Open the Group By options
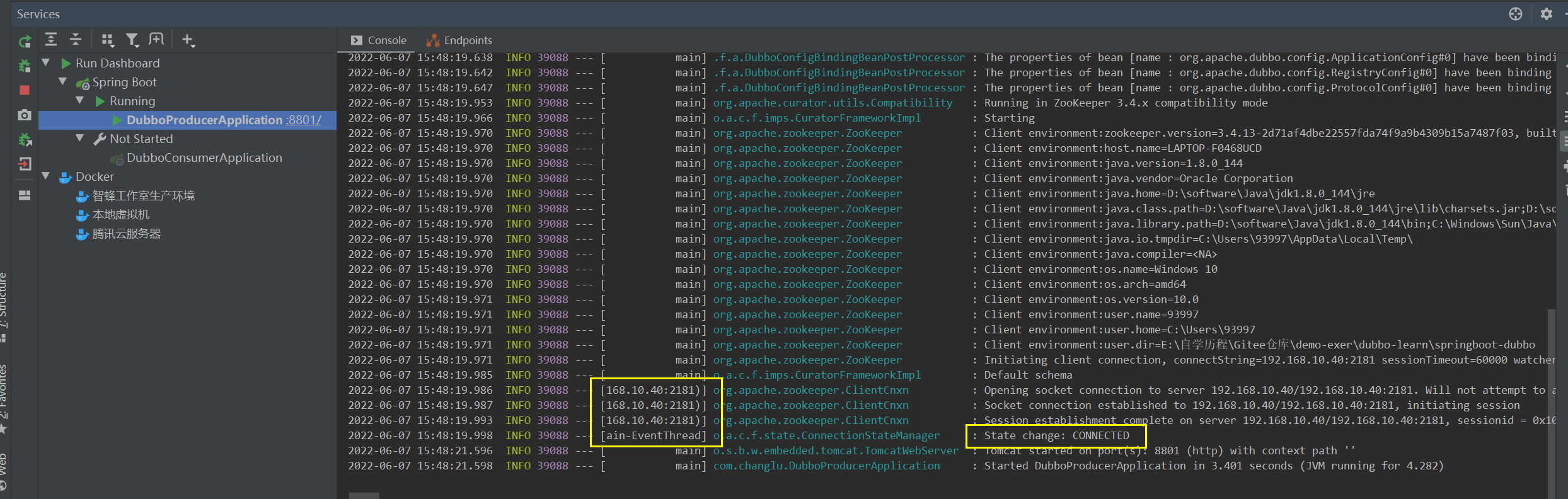Screen dimensions: 1568x499 coord(108,40)
